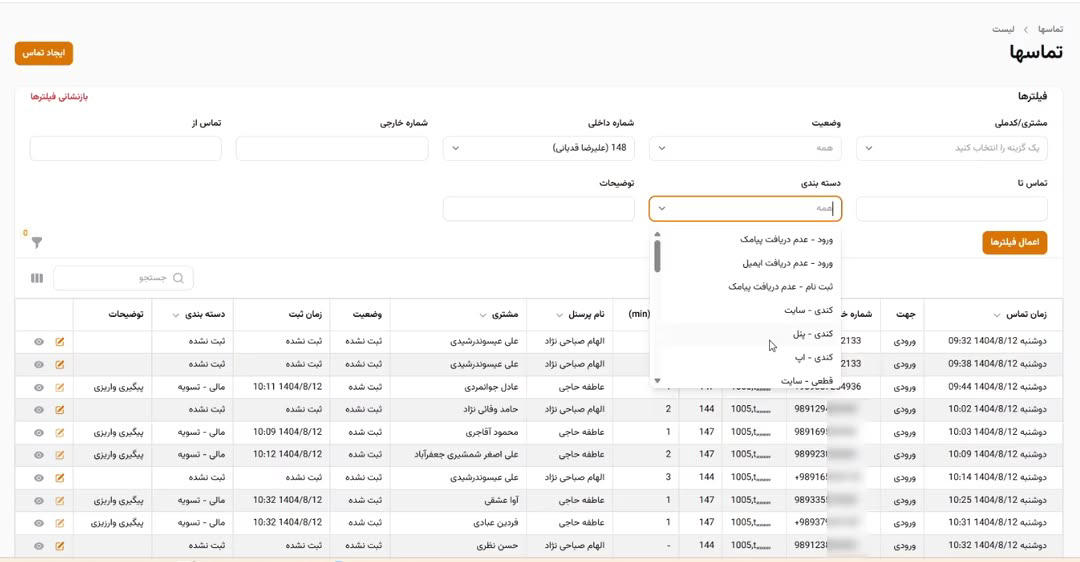
Task: Click the زمان ثبت column header
Action: tap(305, 314)
